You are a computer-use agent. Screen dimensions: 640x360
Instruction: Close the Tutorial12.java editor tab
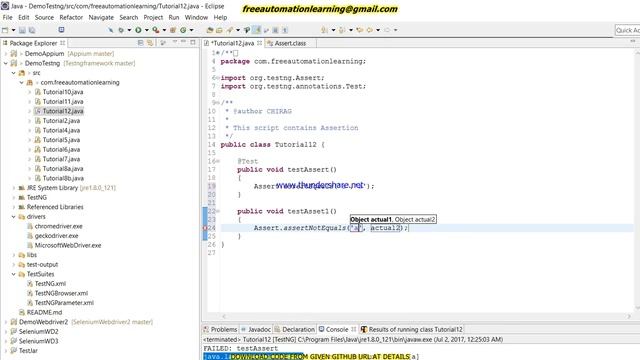click(259, 43)
